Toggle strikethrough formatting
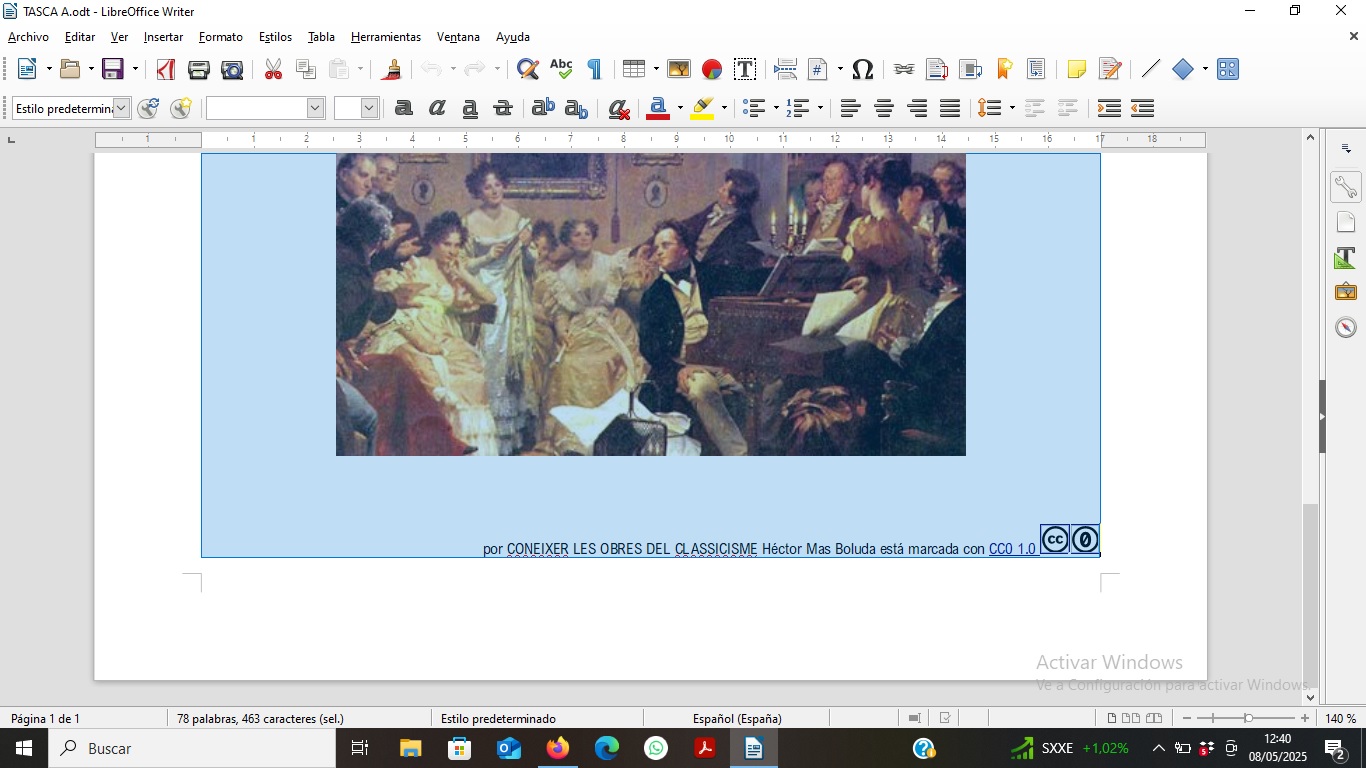 click(x=503, y=108)
